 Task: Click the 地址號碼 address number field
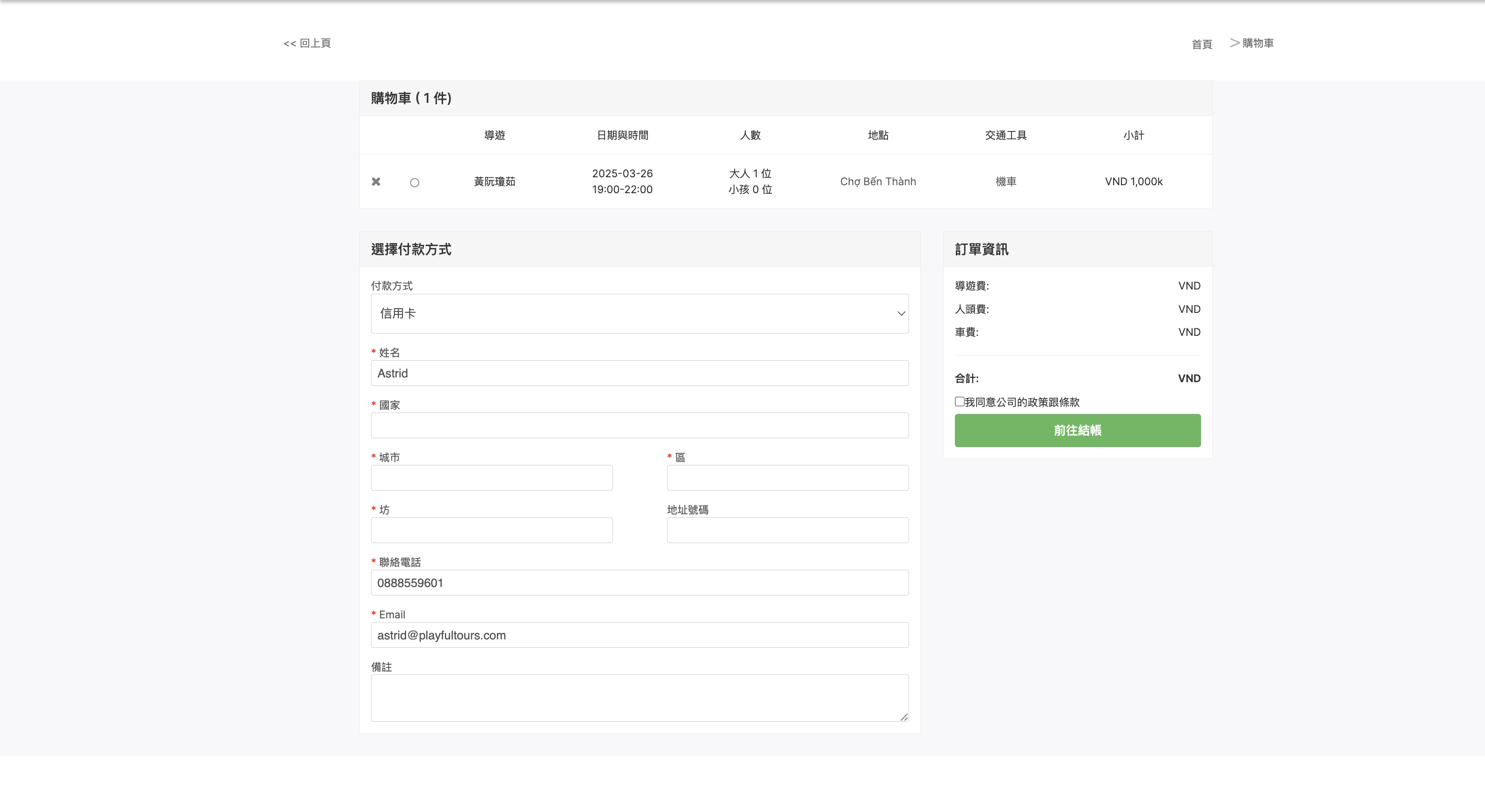pyautogui.click(x=787, y=531)
